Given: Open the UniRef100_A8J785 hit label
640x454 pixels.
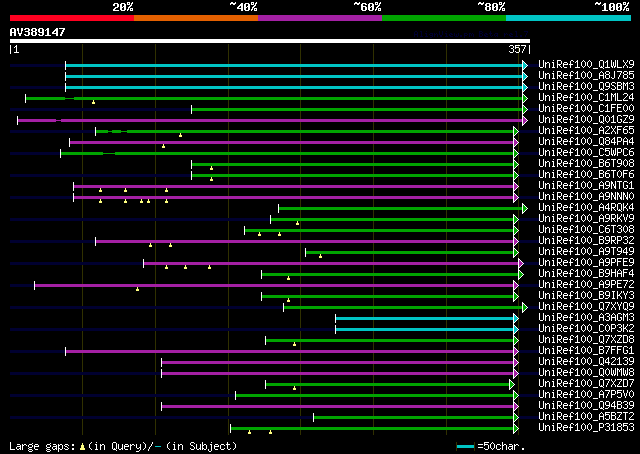Looking at the screenshot, I should pos(586,76).
